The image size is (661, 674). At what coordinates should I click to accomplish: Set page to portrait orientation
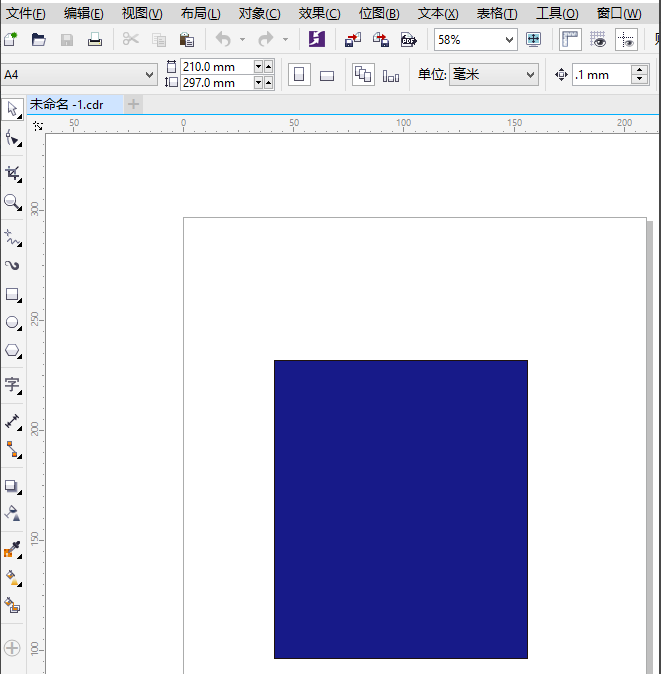(x=299, y=75)
